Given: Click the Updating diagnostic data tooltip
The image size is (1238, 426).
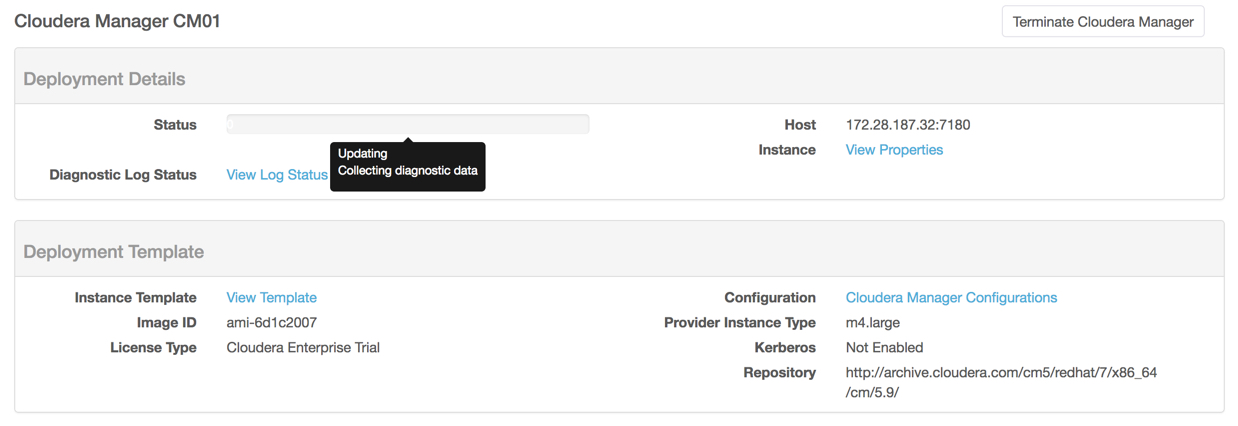Looking at the screenshot, I should [408, 166].
